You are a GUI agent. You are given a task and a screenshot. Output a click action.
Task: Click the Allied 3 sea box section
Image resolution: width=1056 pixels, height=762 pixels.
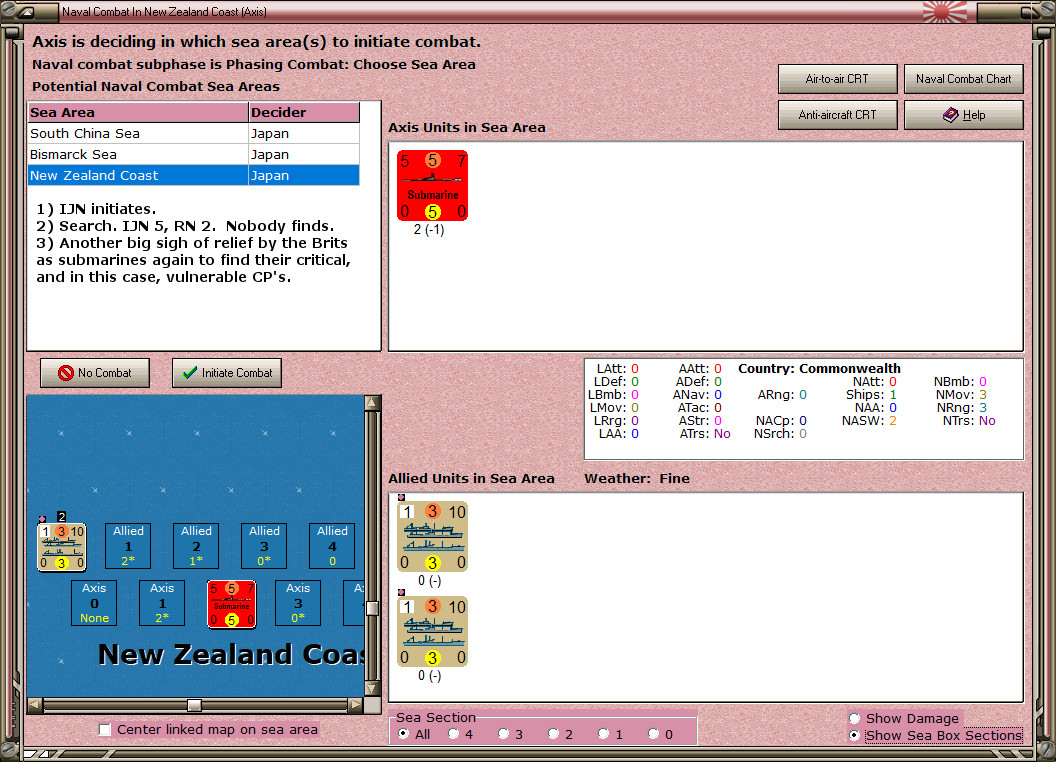pos(264,546)
